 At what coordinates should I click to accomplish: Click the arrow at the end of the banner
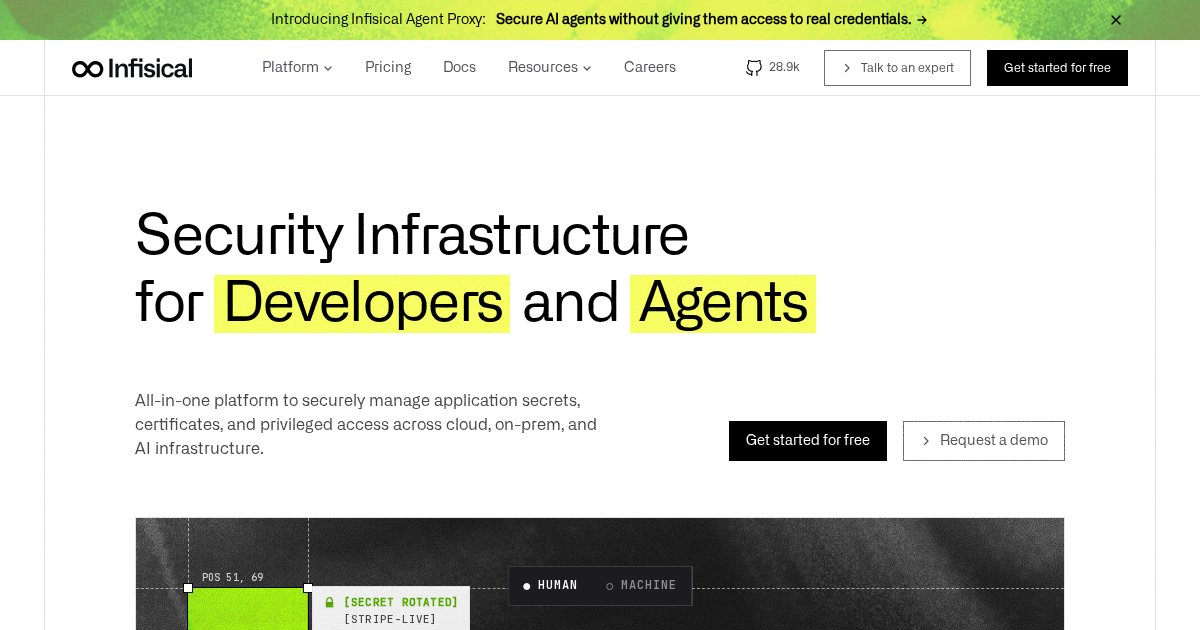(922, 20)
